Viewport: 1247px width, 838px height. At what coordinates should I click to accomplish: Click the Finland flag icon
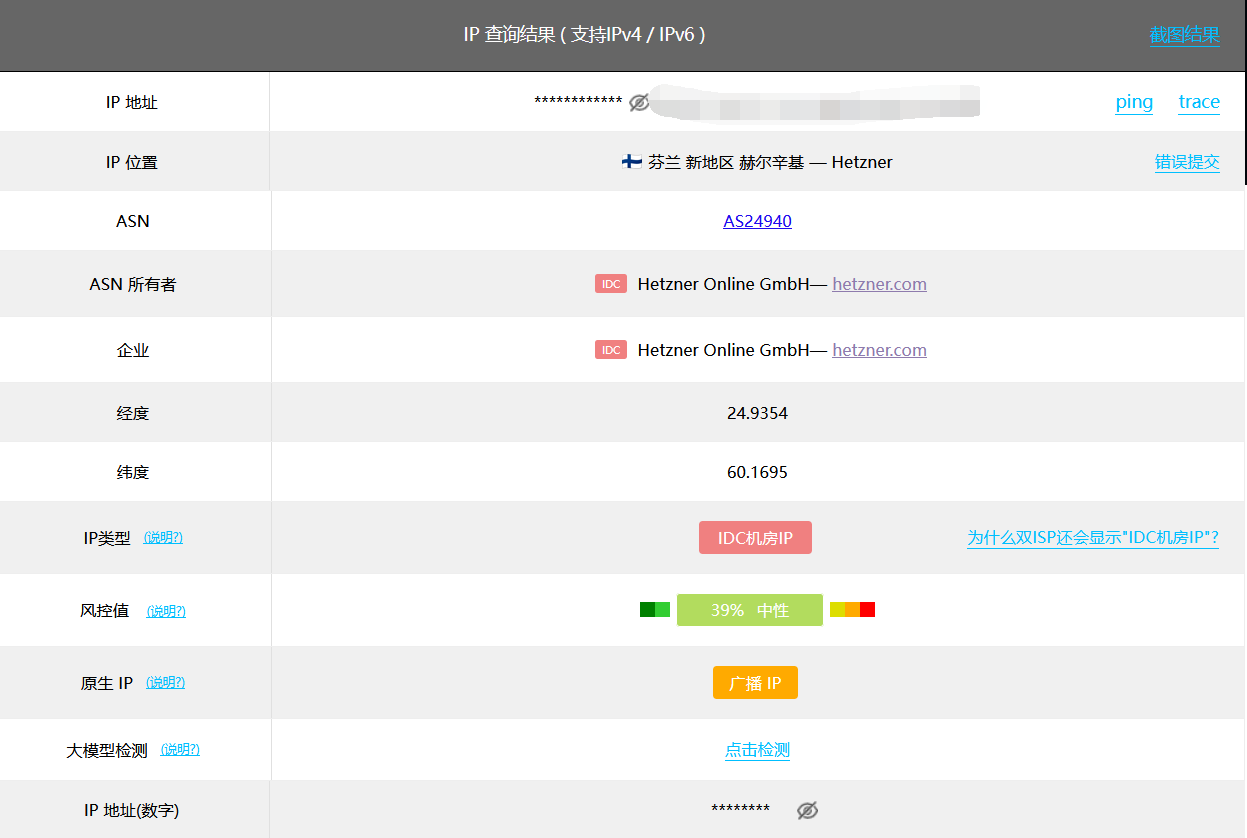(x=632, y=162)
